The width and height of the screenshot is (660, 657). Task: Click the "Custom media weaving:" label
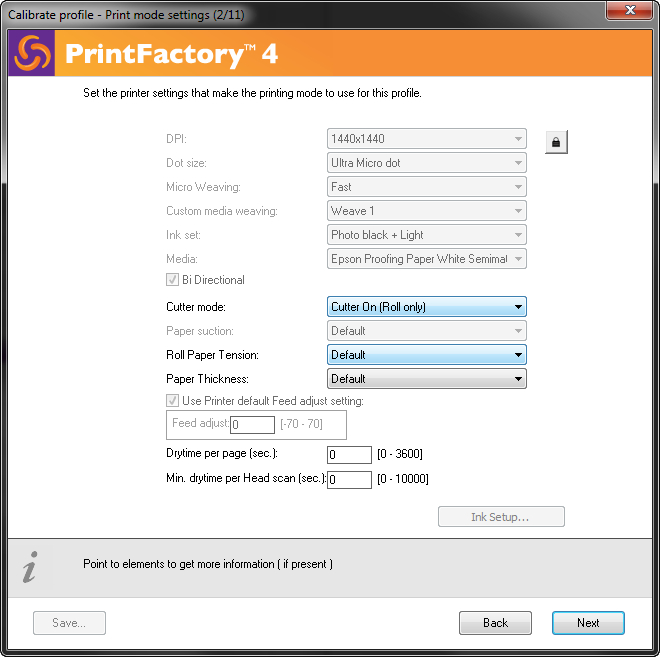point(222,211)
